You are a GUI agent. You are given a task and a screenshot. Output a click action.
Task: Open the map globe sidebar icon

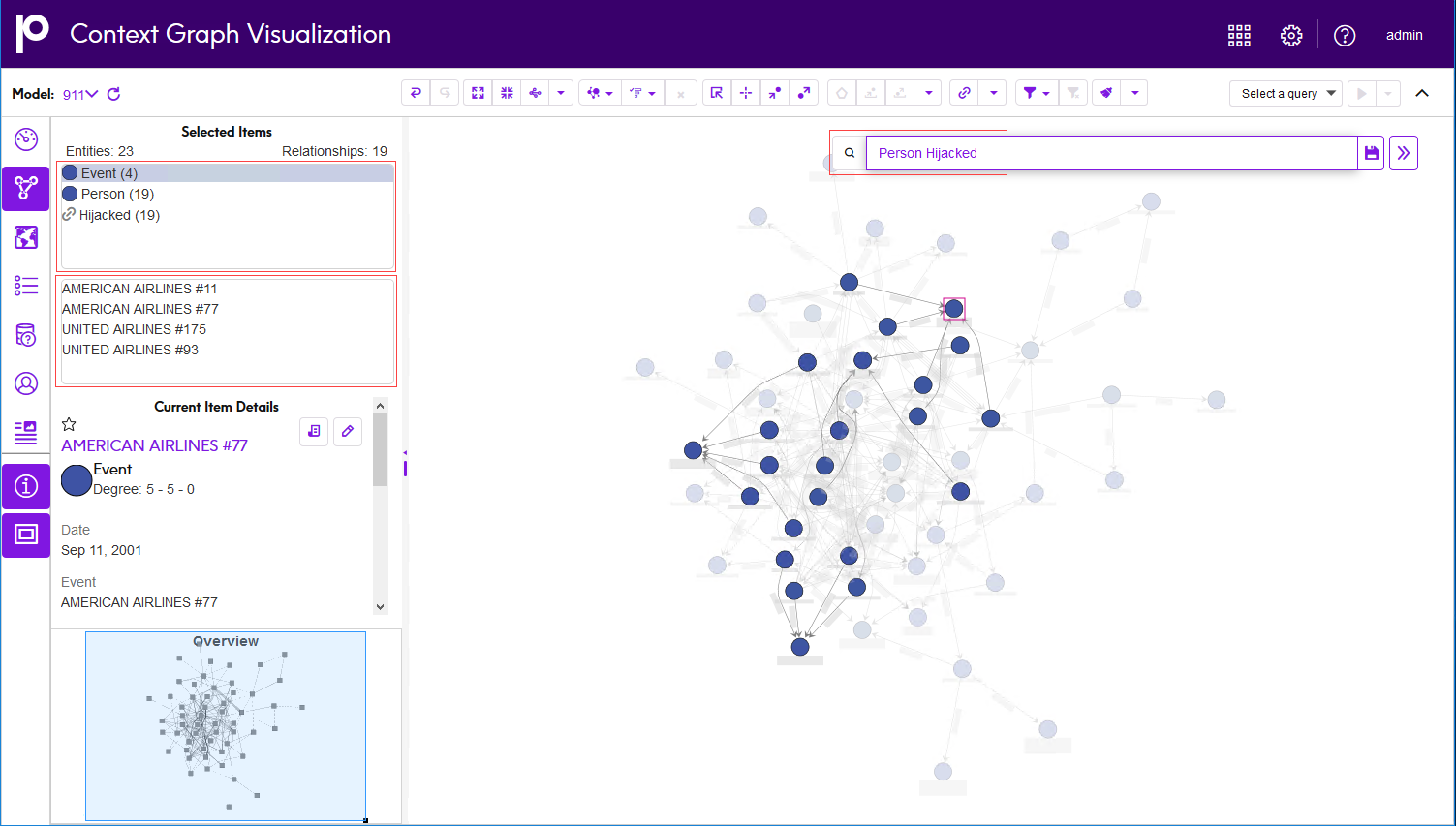click(x=26, y=237)
